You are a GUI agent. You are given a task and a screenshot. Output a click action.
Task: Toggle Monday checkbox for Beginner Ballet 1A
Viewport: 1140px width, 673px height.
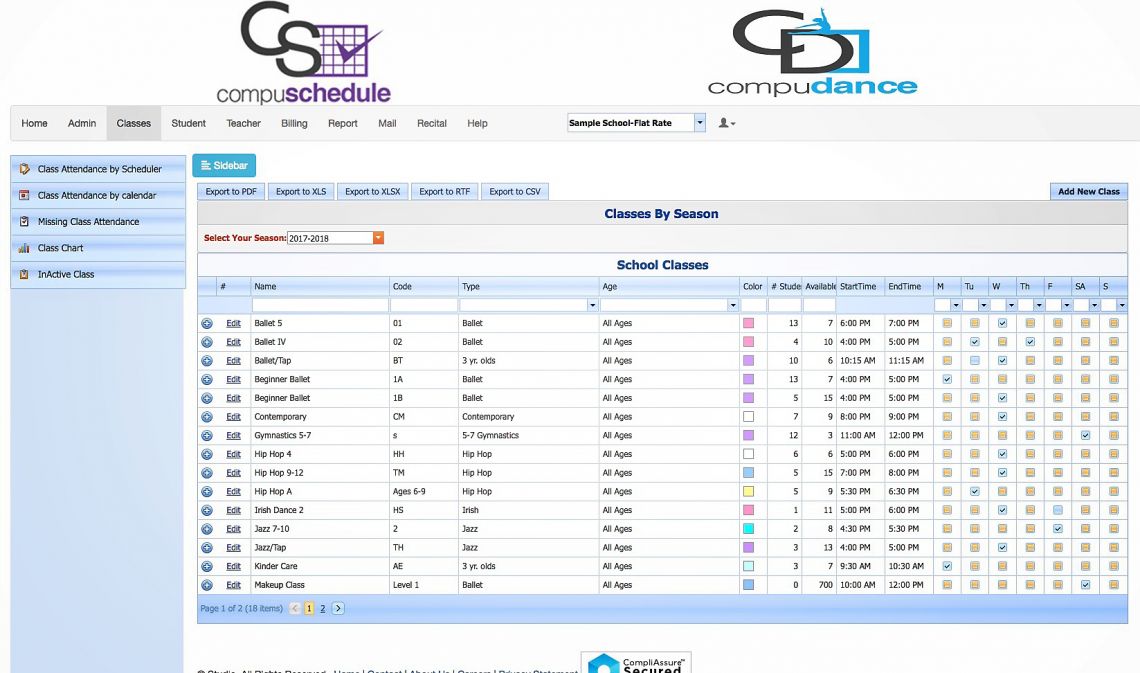947,380
